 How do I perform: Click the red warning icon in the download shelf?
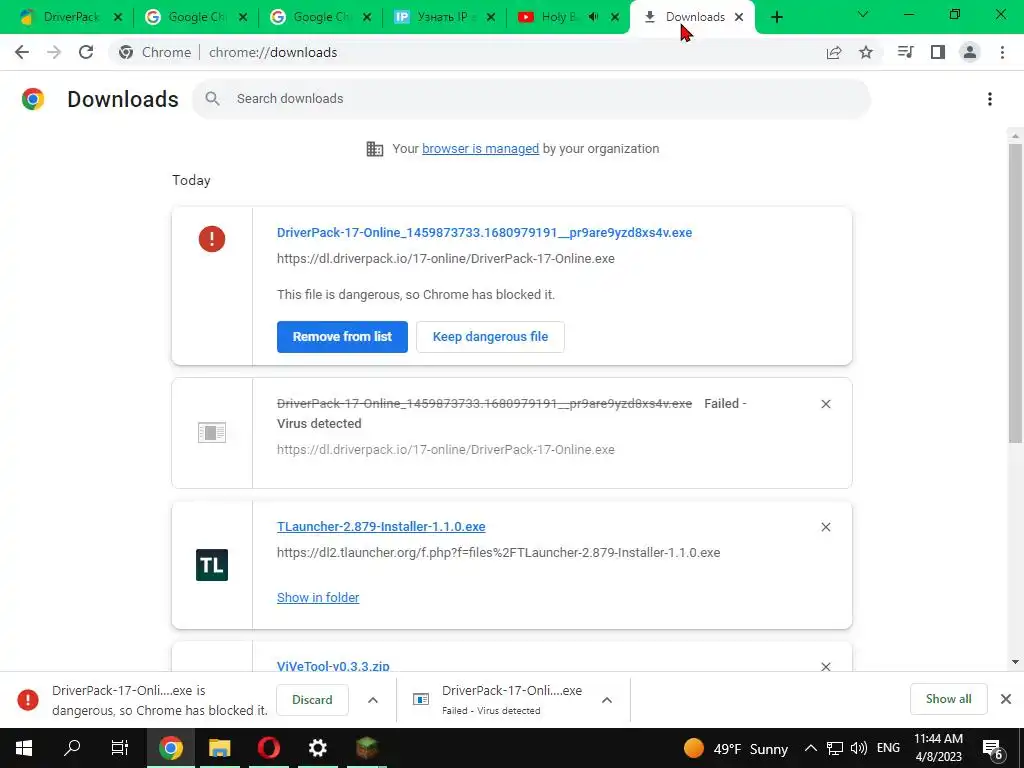pyautogui.click(x=27, y=699)
